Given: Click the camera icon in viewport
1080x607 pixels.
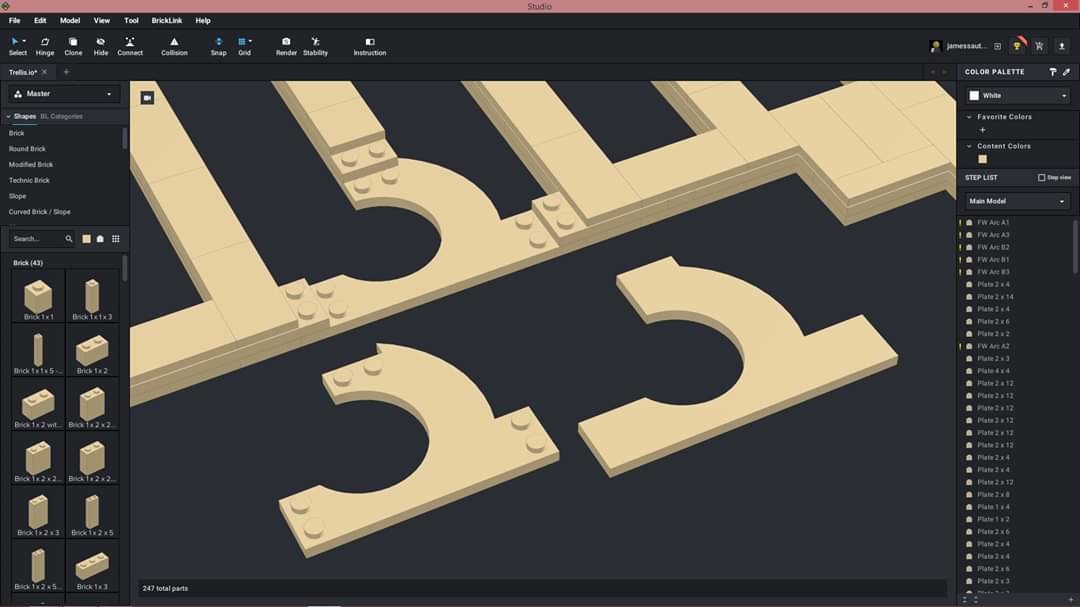Looking at the screenshot, I should (147, 98).
